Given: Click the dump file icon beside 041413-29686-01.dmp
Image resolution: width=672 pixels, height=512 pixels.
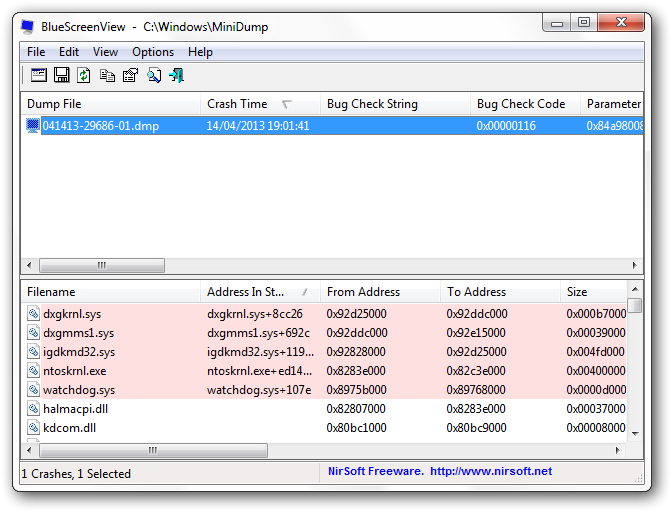Looking at the screenshot, I should coord(33,126).
